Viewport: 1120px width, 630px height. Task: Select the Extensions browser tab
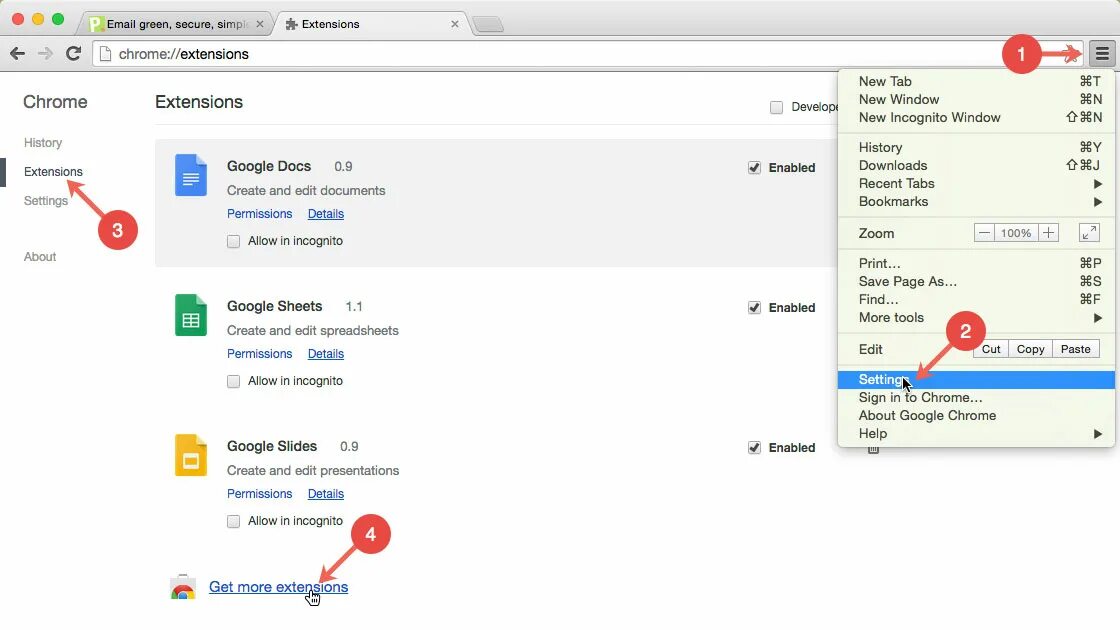(x=371, y=24)
